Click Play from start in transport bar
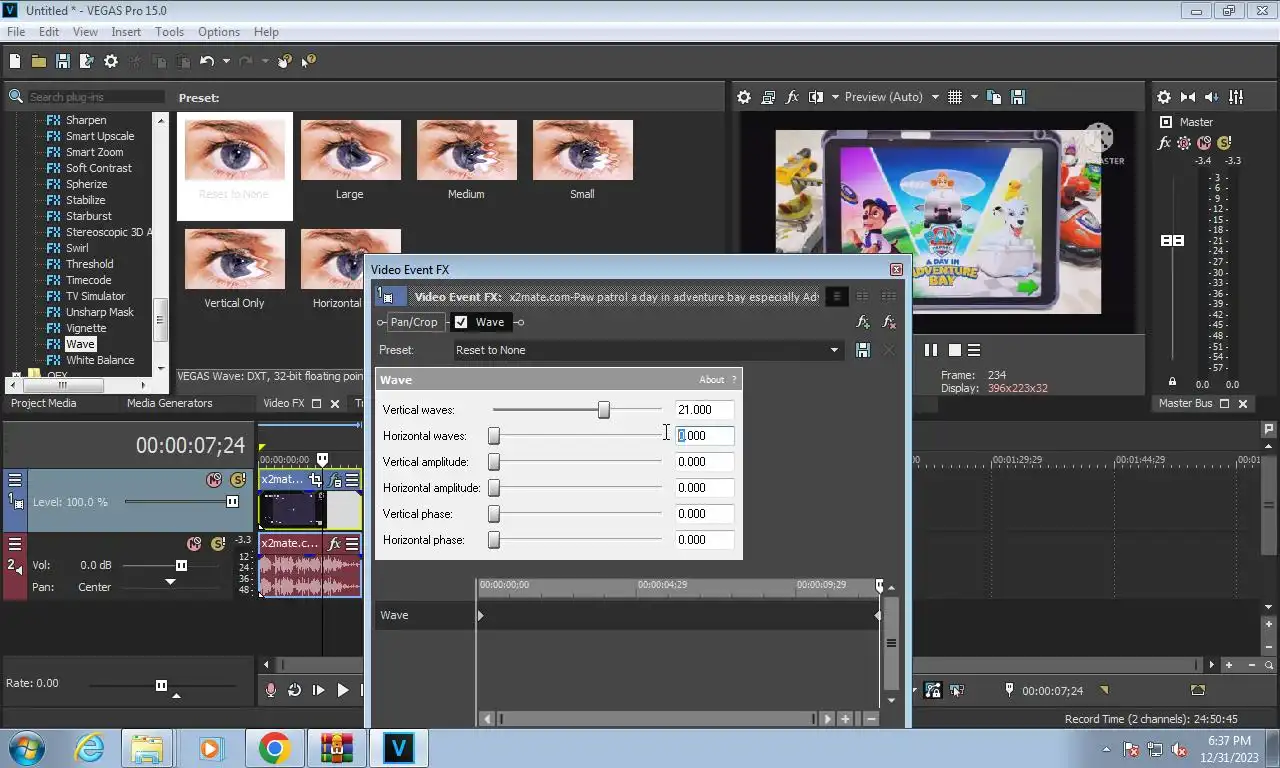The width and height of the screenshot is (1280, 768). click(318, 690)
